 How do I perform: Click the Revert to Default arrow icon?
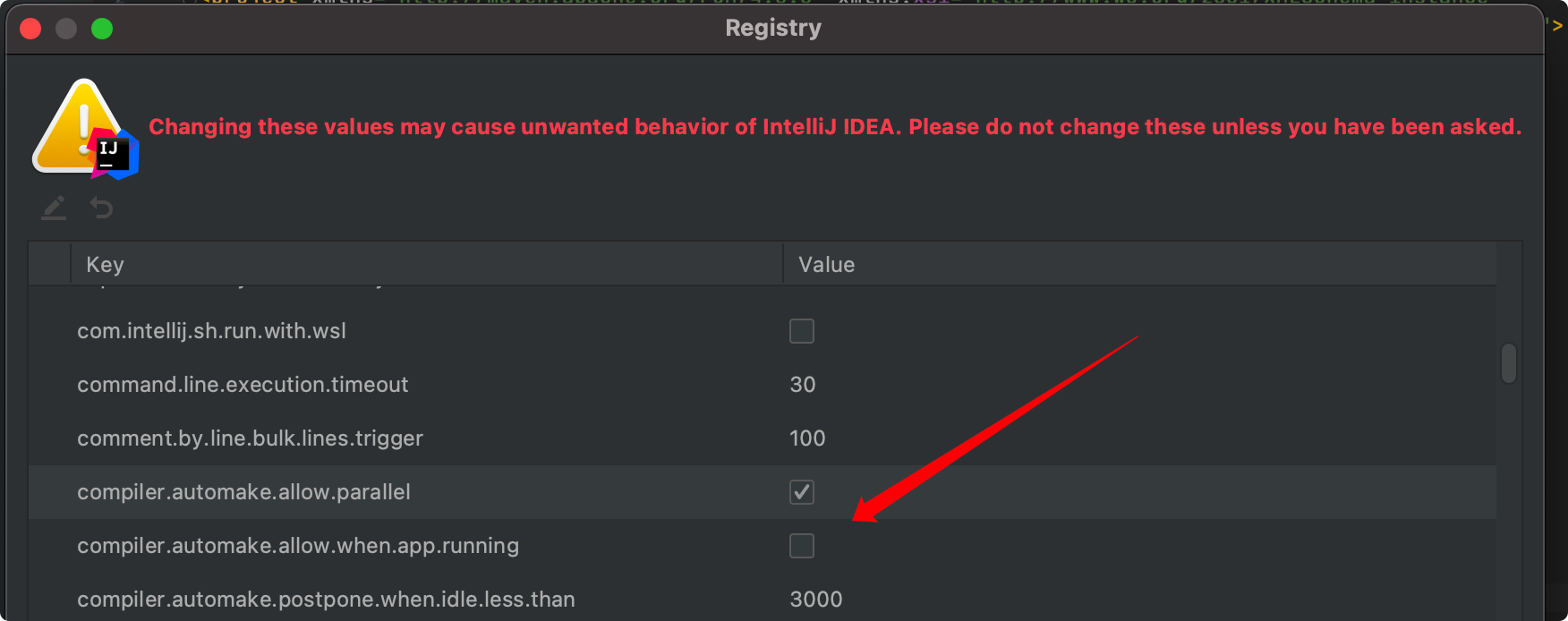click(x=101, y=208)
